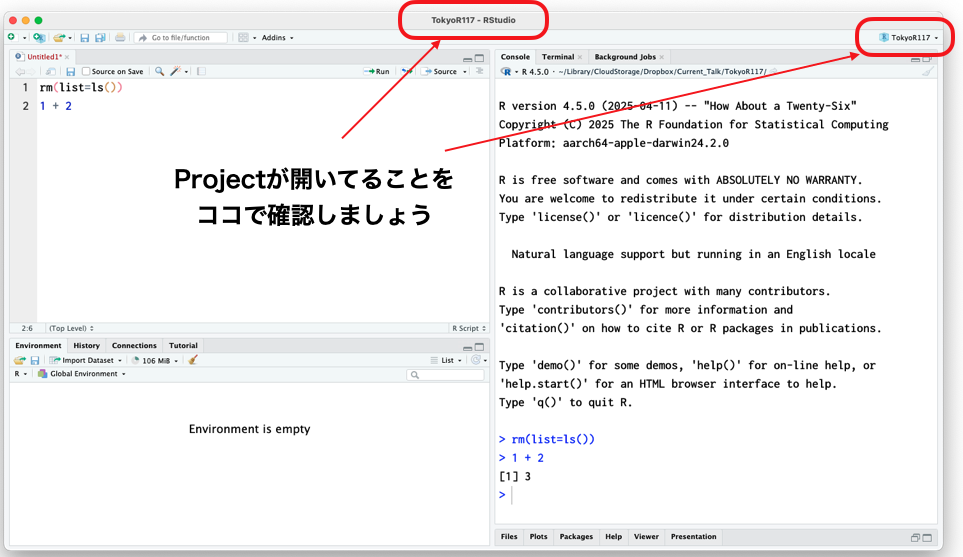Click the Open File folder icon
This screenshot has height=557, width=963.
[x=58, y=37]
